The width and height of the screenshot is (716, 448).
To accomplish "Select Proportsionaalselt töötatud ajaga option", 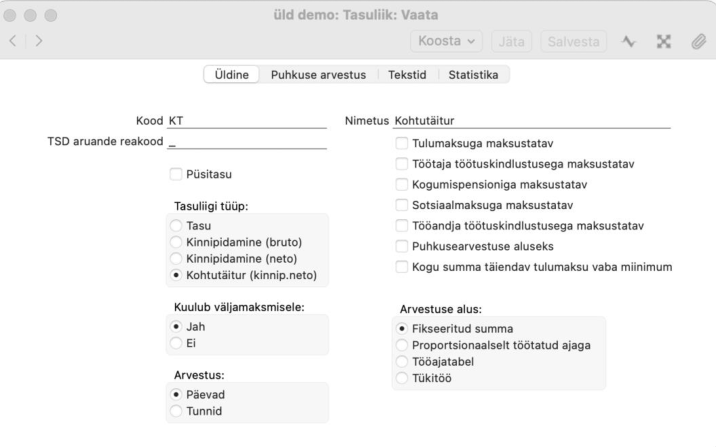I will (402, 345).
